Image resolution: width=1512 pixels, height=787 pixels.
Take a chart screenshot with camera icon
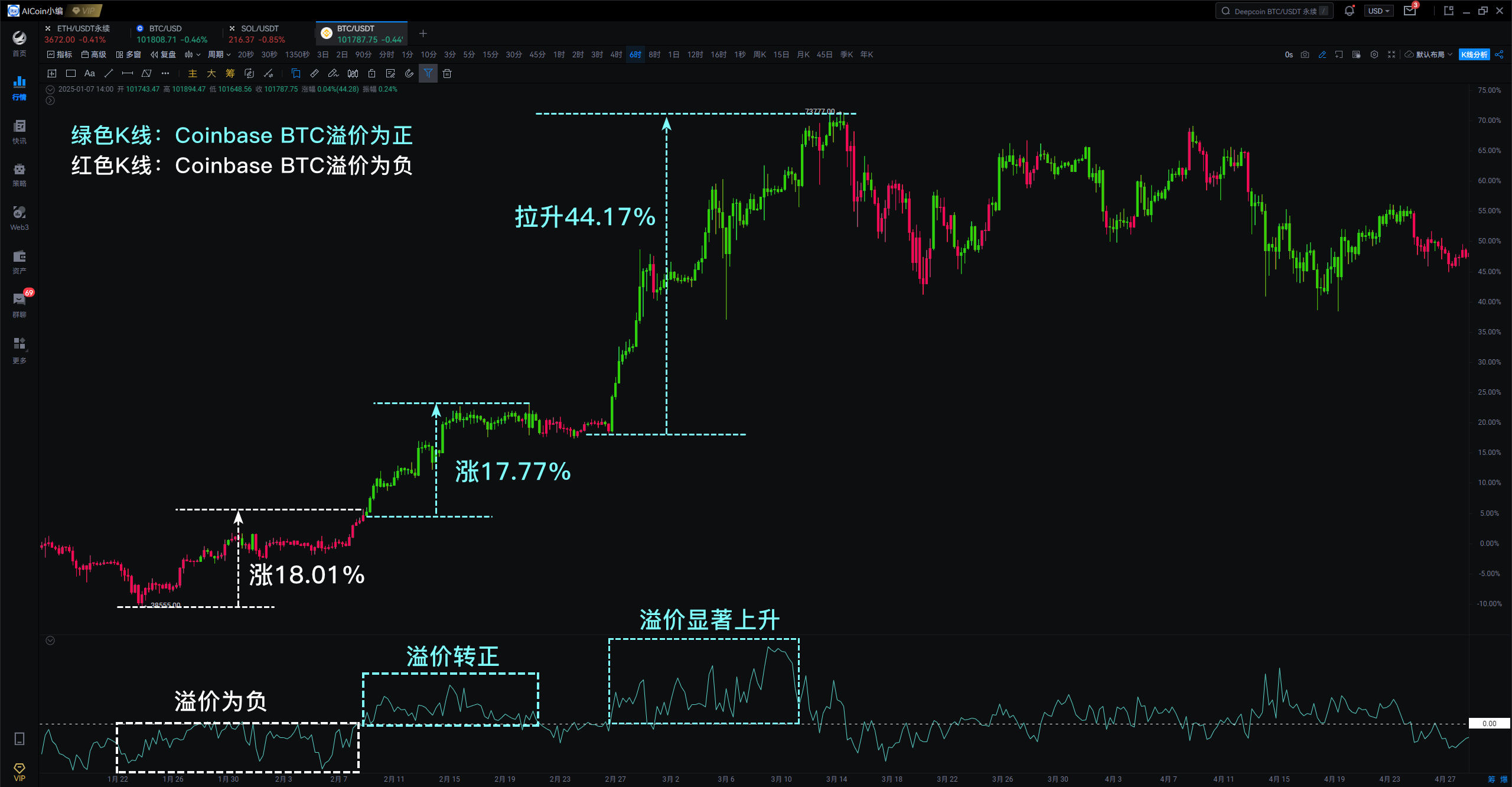[1305, 54]
